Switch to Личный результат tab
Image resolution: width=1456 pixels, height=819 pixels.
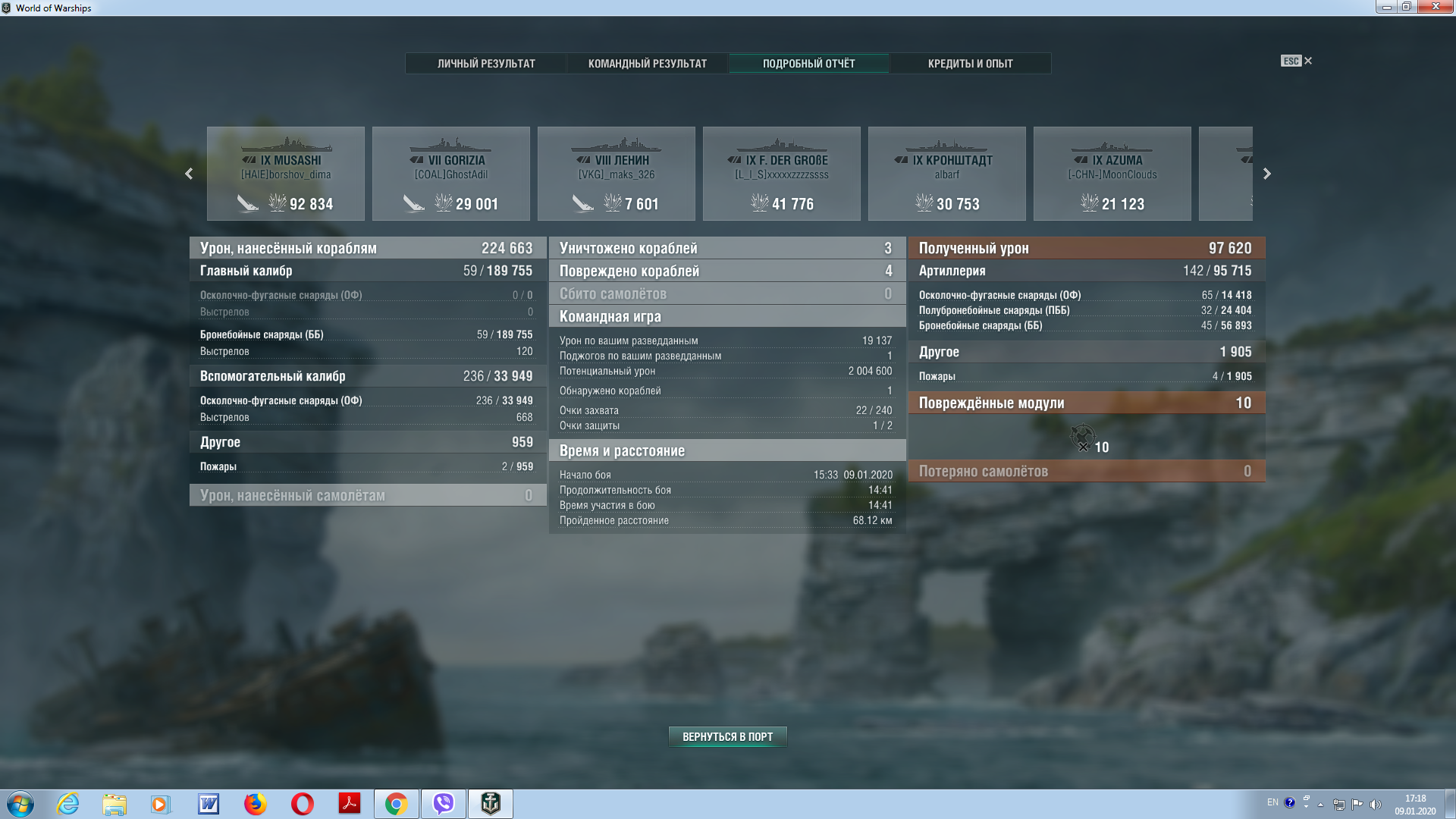(x=486, y=64)
